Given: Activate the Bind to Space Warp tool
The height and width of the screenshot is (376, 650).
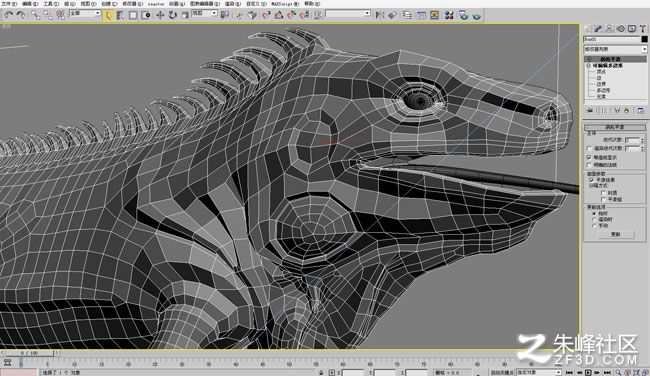Looking at the screenshot, I should coord(61,15).
